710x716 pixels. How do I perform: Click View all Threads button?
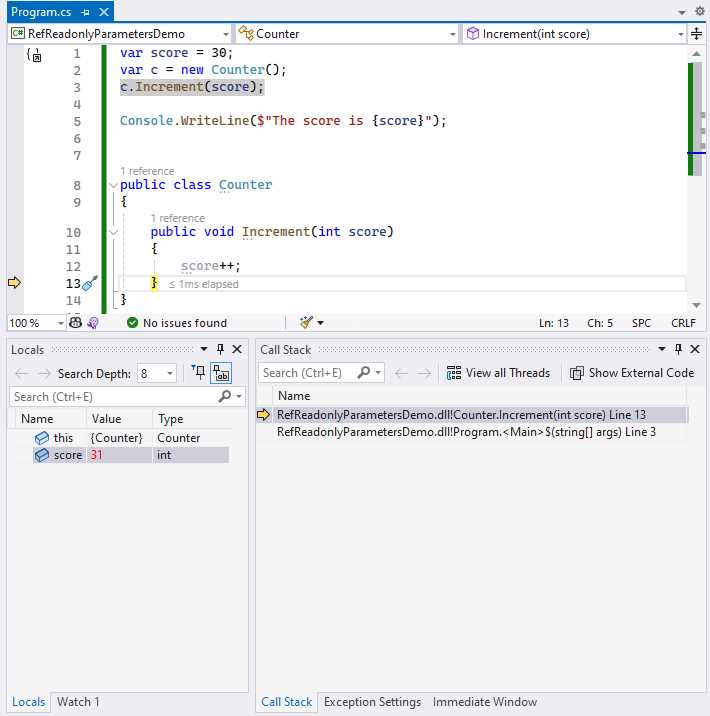coord(498,373)
